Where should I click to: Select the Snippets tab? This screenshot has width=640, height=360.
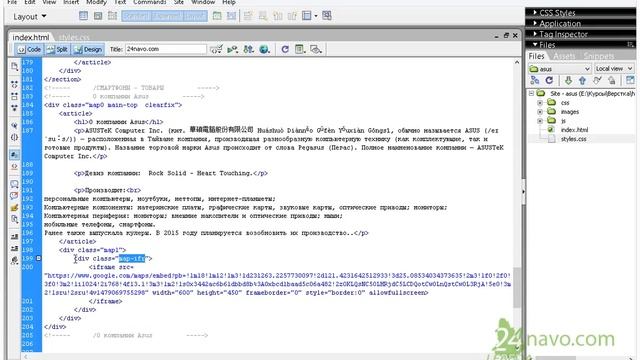point(599,56)
